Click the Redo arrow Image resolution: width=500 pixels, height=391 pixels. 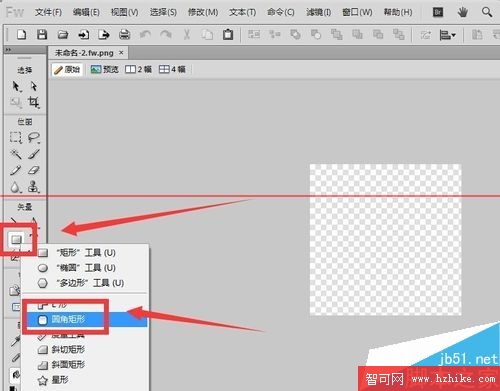pos(166,34)
